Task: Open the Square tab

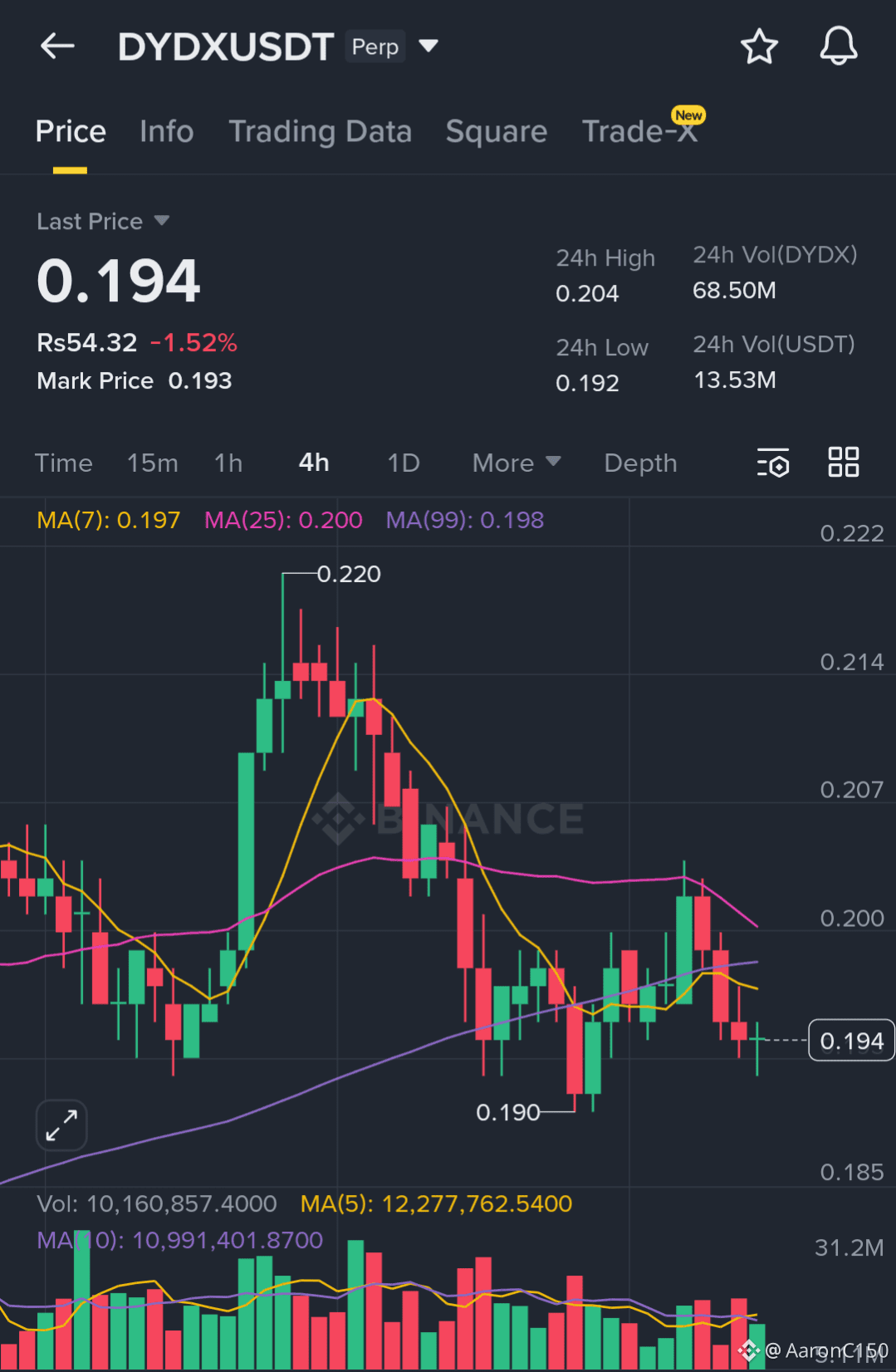Action: point(497,131)
